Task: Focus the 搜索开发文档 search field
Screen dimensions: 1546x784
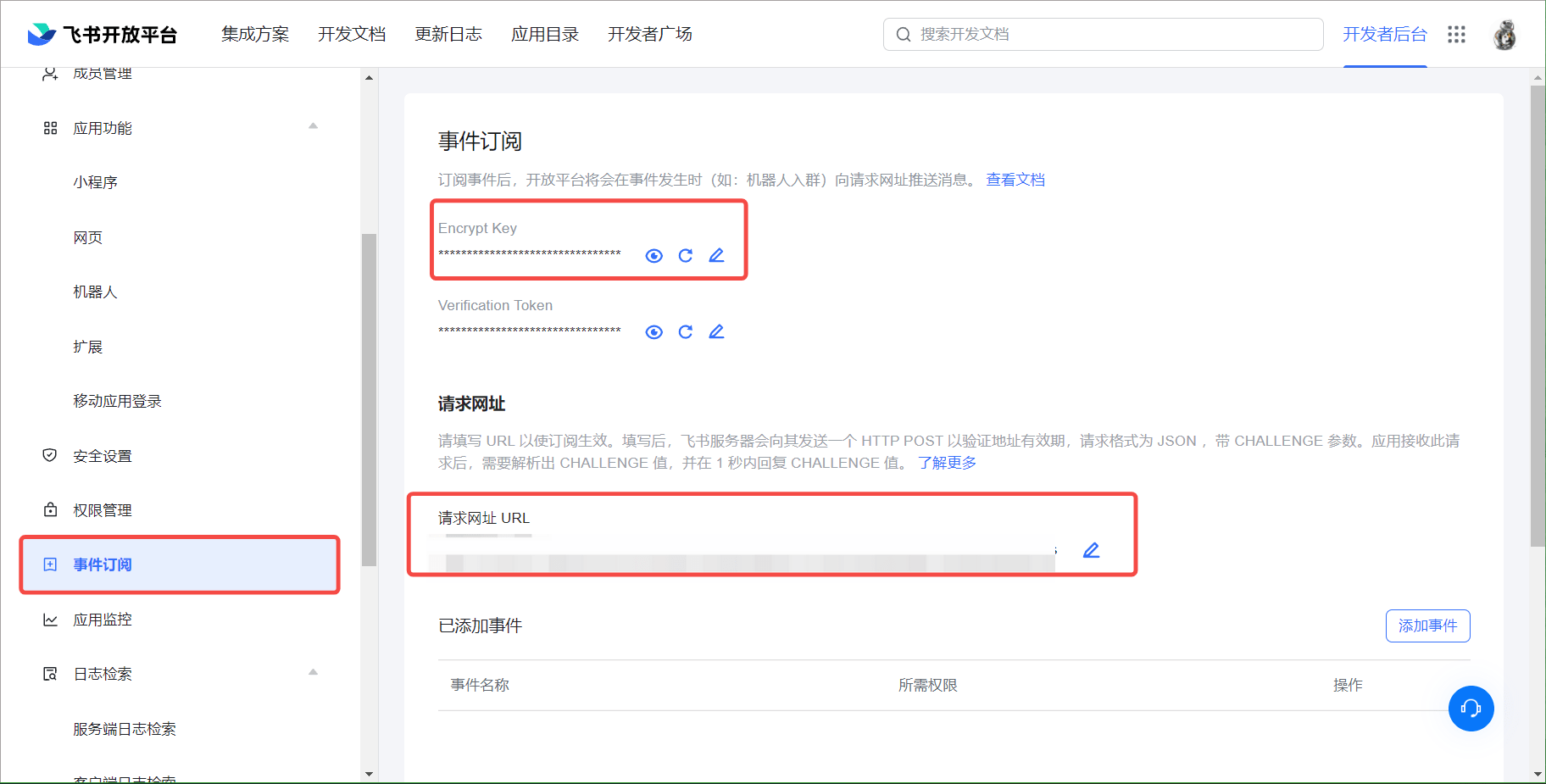Action: pos(1110,35)
